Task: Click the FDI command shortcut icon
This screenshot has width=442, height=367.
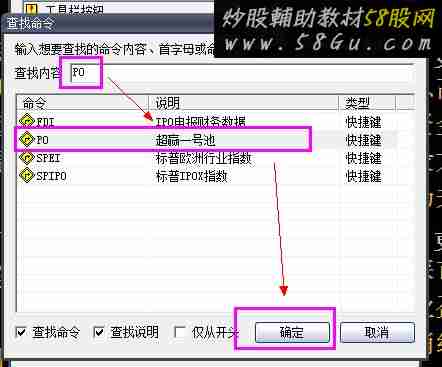Action: click(x=27, y=121)
